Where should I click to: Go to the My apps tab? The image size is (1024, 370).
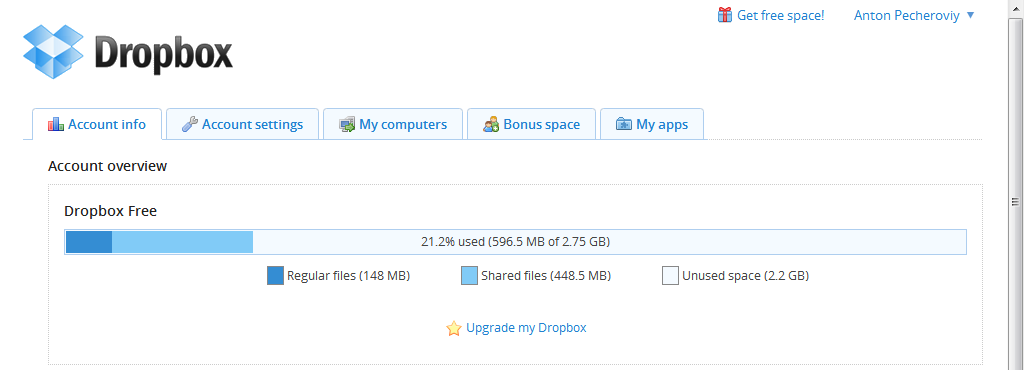click(652, 124)
